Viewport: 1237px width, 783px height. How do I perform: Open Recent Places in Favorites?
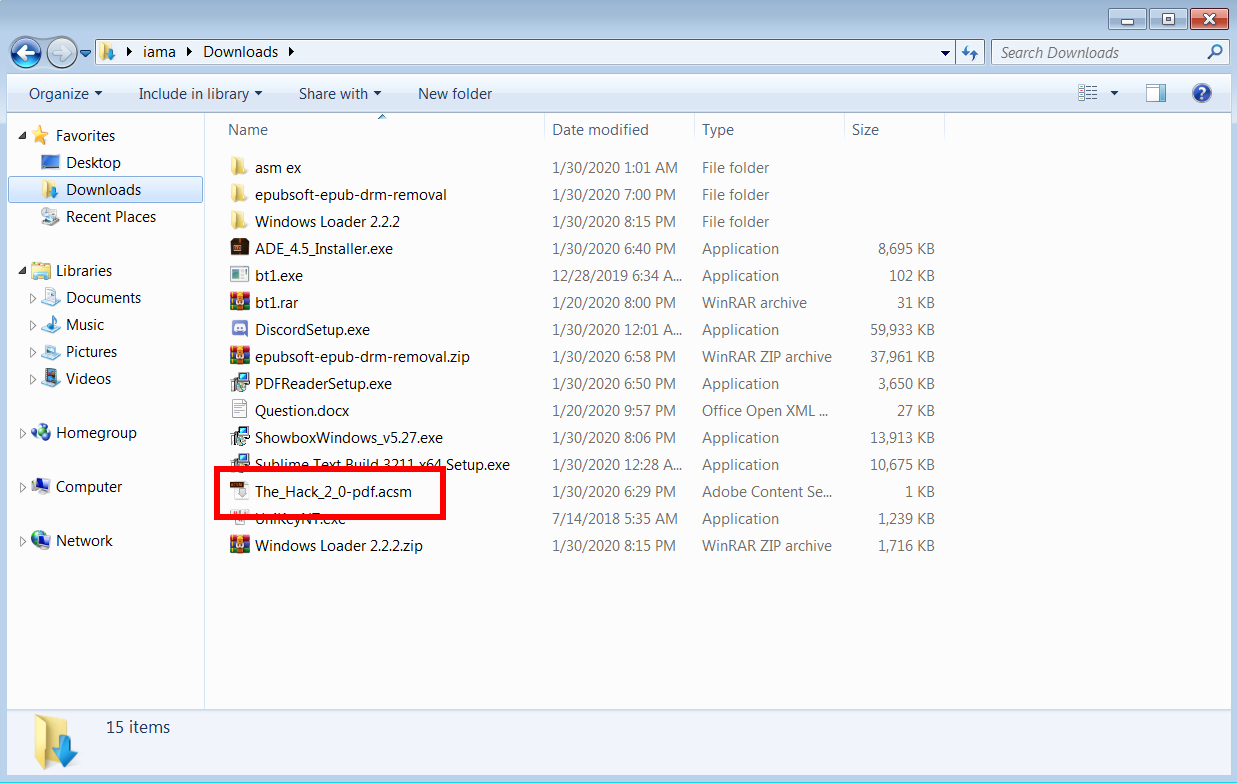coord(111,216)
